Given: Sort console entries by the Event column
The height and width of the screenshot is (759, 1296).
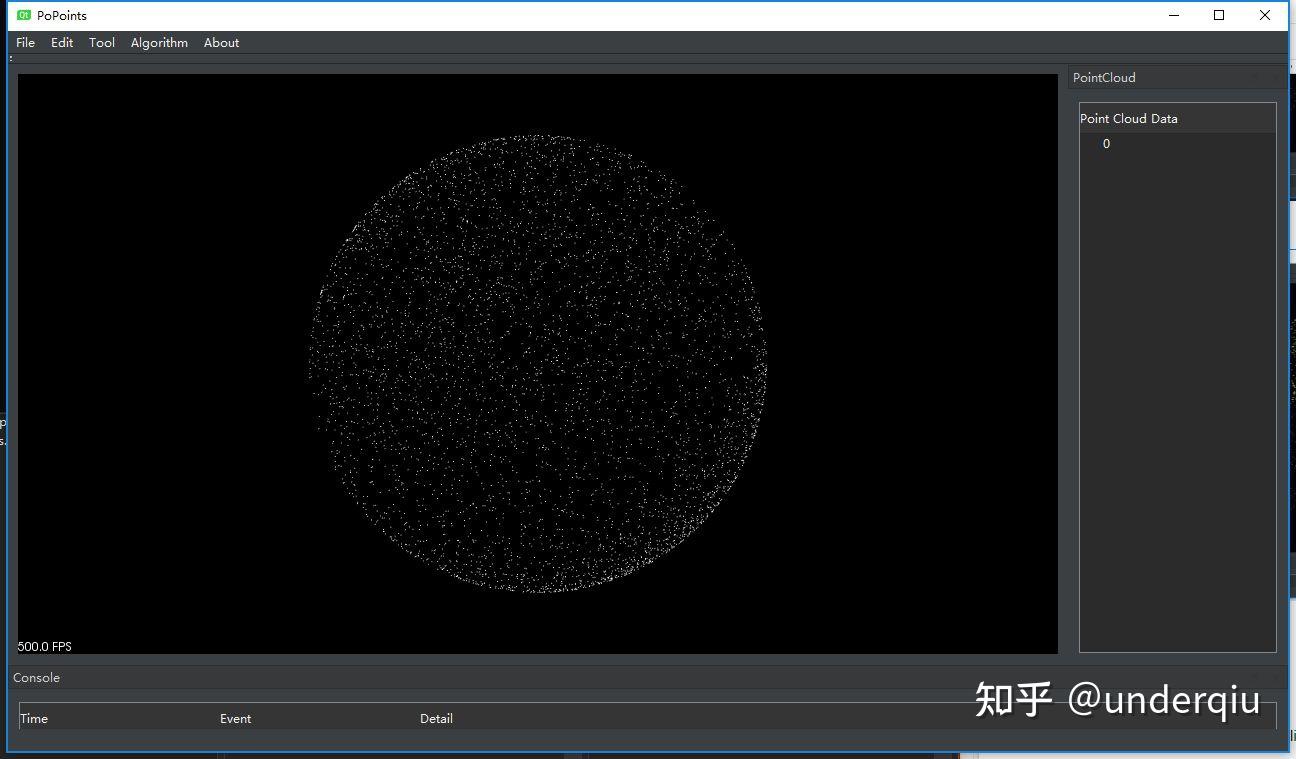Looking at the screenshot, I should pos(236,718).
